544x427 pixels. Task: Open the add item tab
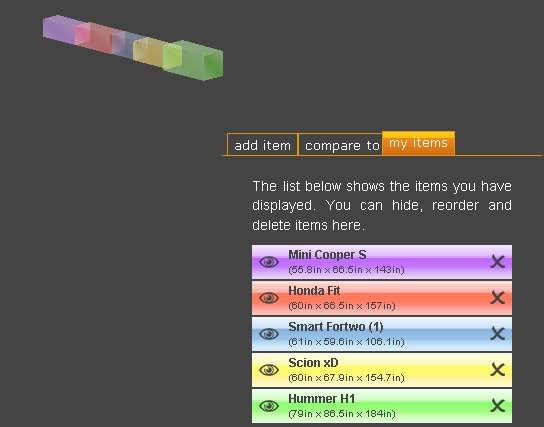click(262, 145)
